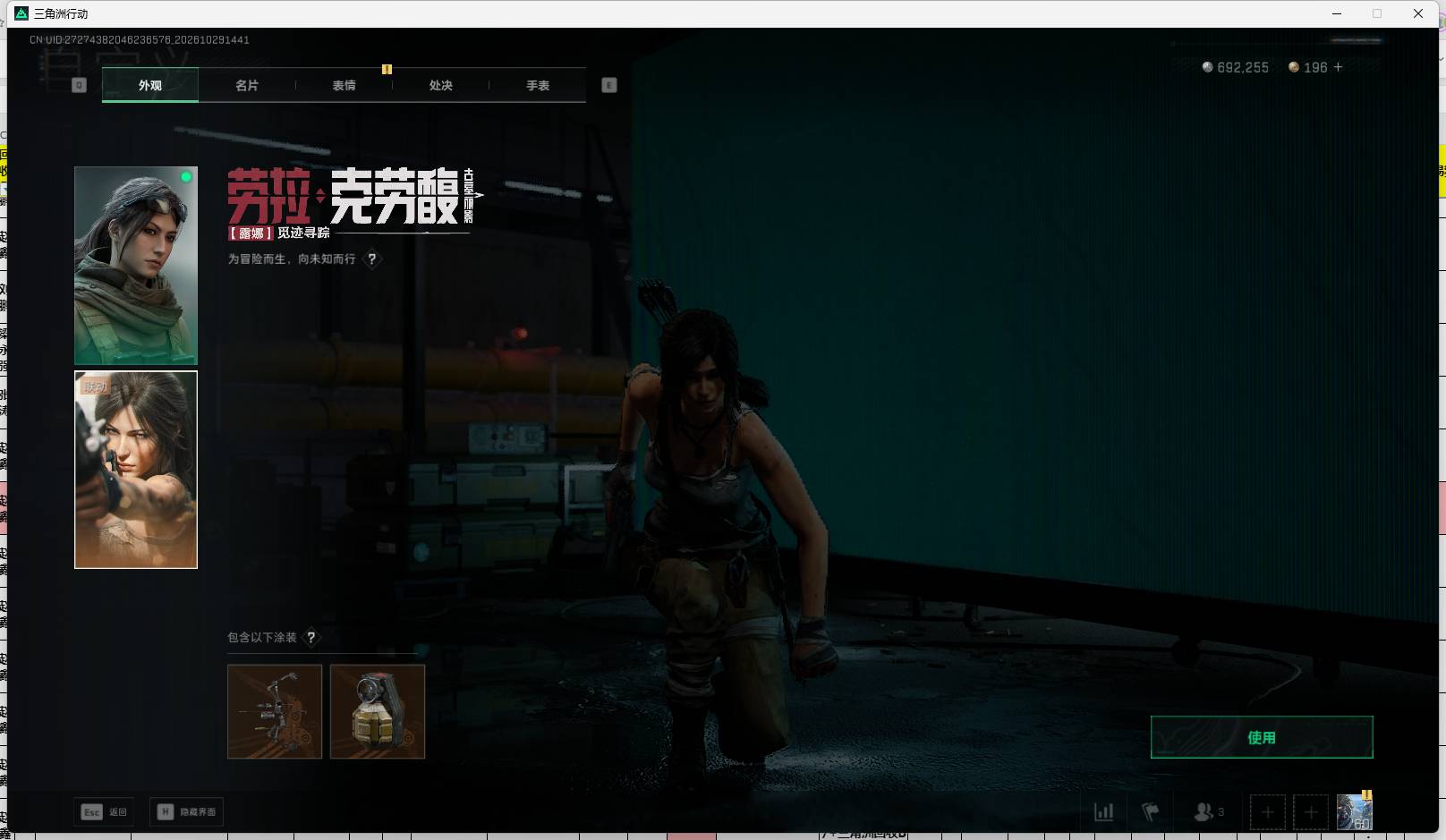Click the 692,255 currency balance
The image size is (1446, 840).
[x=1236, y=67]
